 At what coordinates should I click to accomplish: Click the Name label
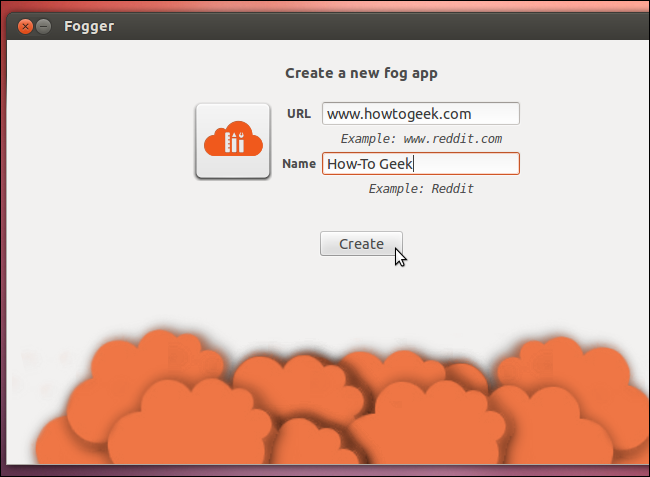299,164
